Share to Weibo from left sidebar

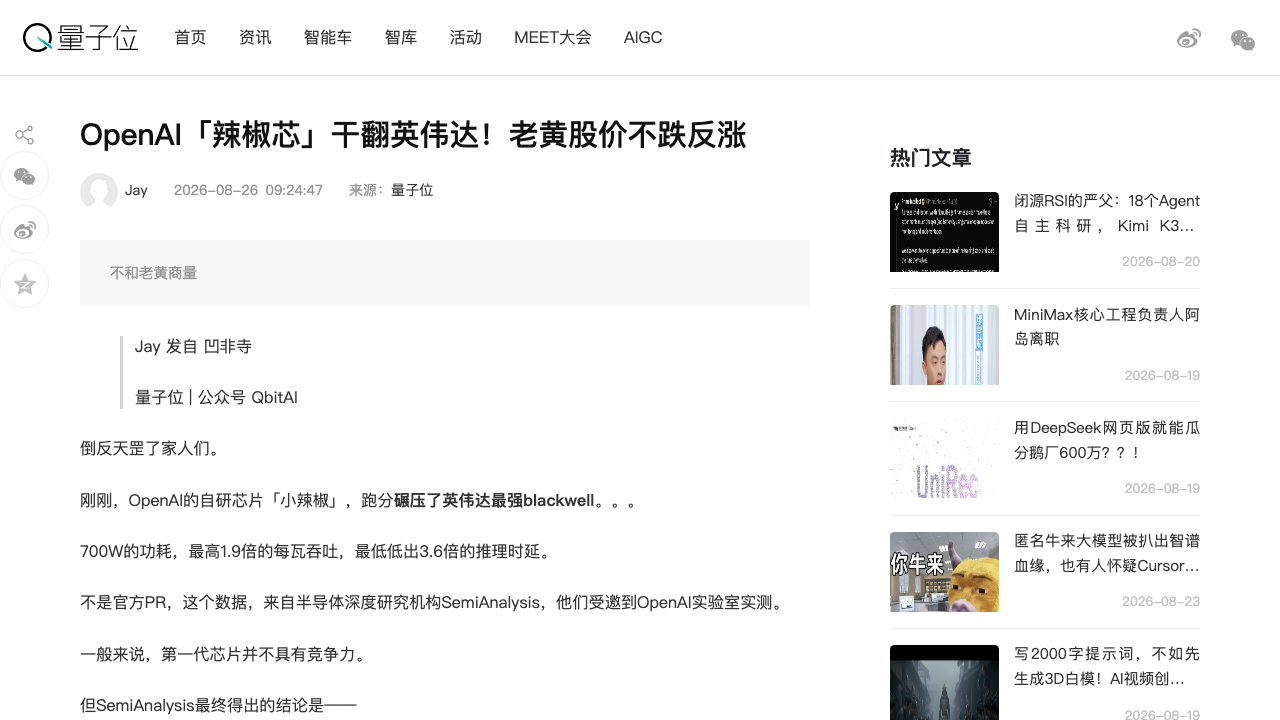25,231
